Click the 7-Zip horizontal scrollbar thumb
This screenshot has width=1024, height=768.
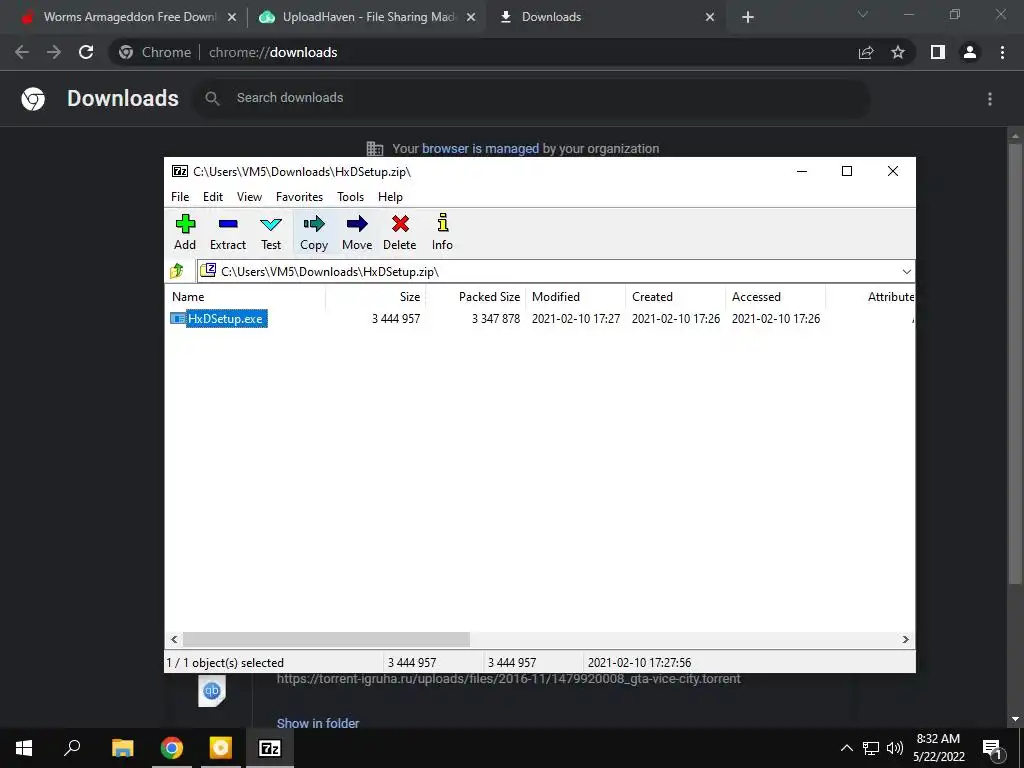click(x=326, y=639)
